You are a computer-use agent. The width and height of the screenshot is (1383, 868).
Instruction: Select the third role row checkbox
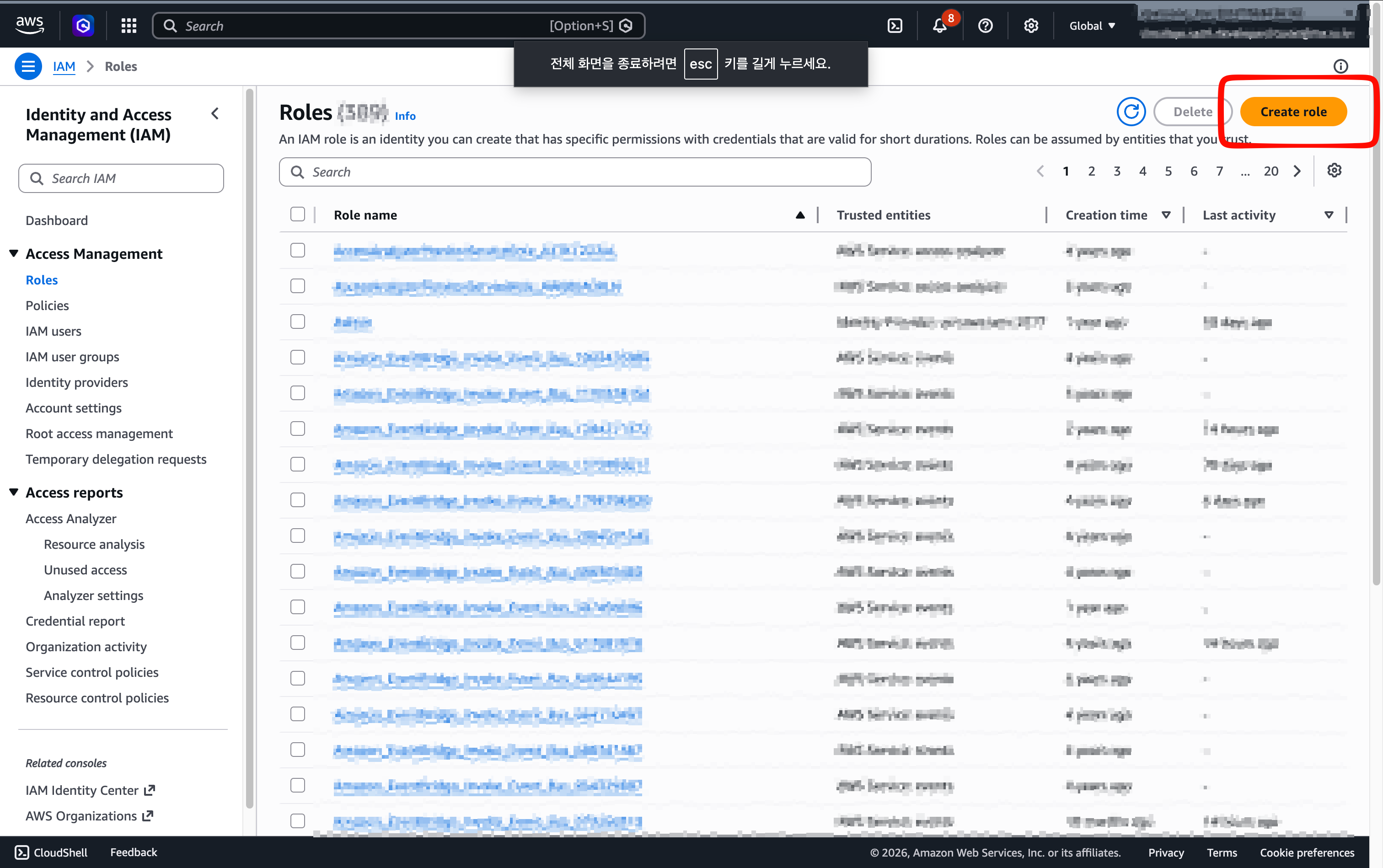click(297, 321)
